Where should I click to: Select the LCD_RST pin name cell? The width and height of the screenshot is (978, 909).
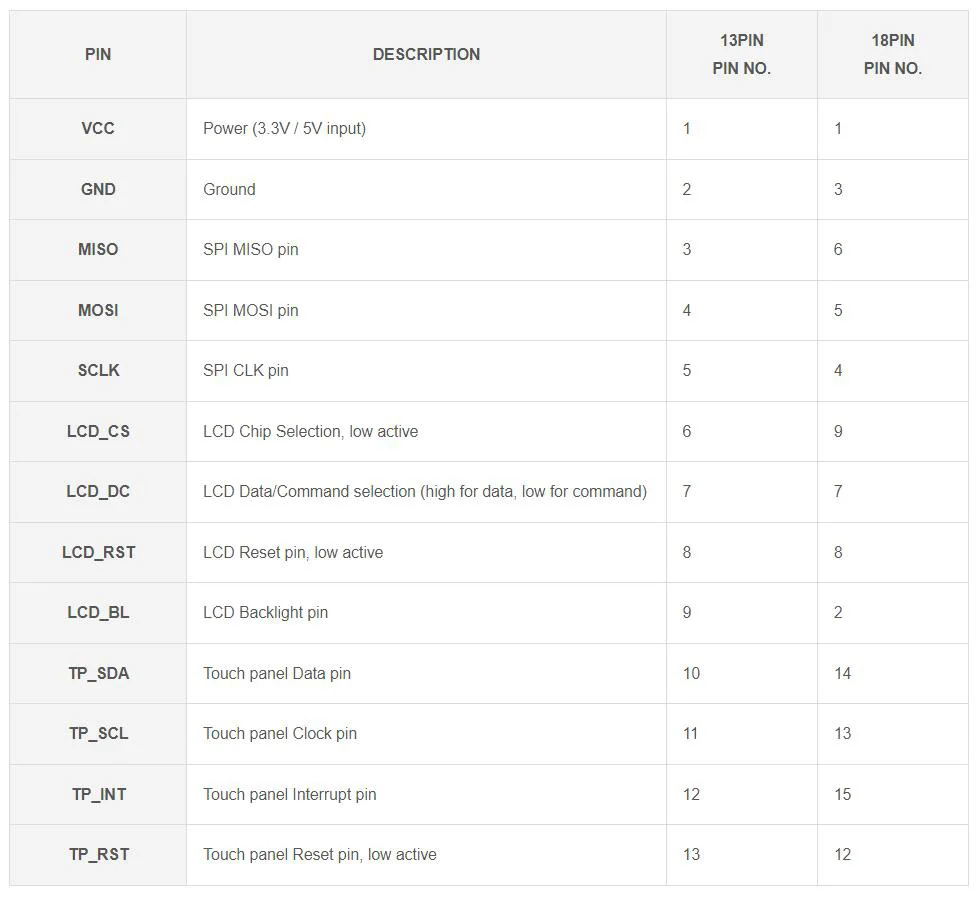98,552
